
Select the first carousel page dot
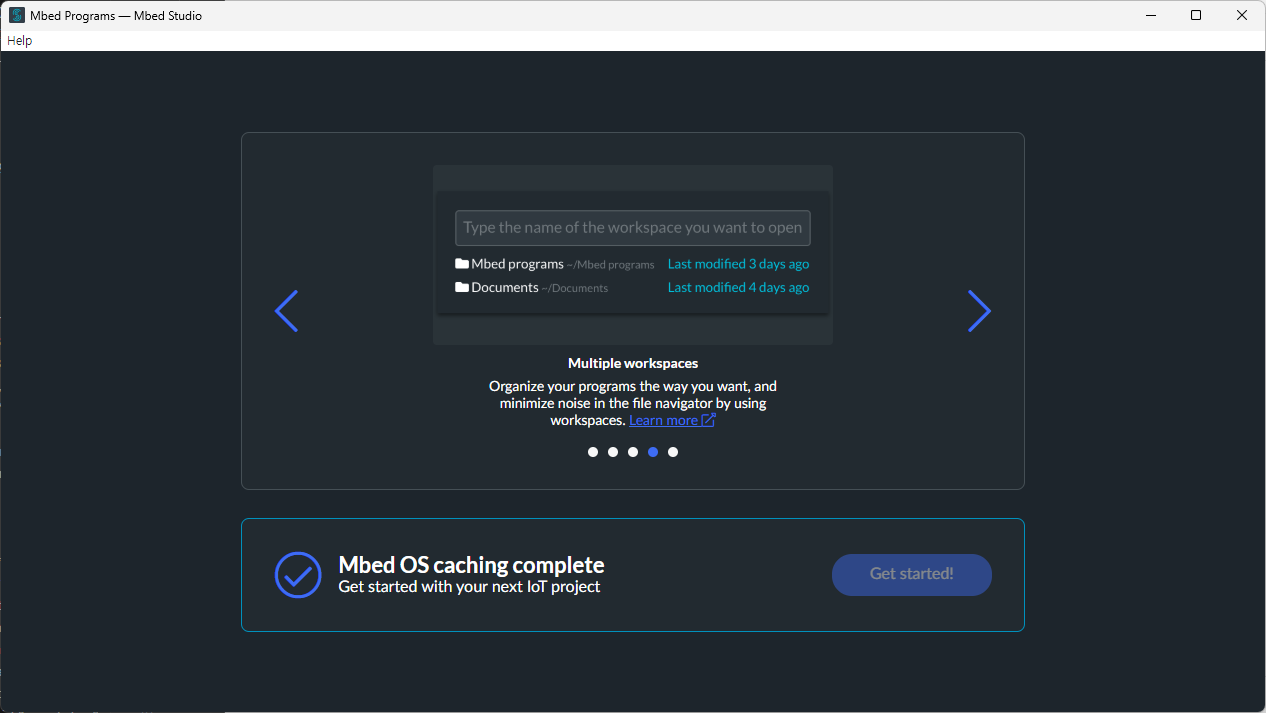coord(593,452)
